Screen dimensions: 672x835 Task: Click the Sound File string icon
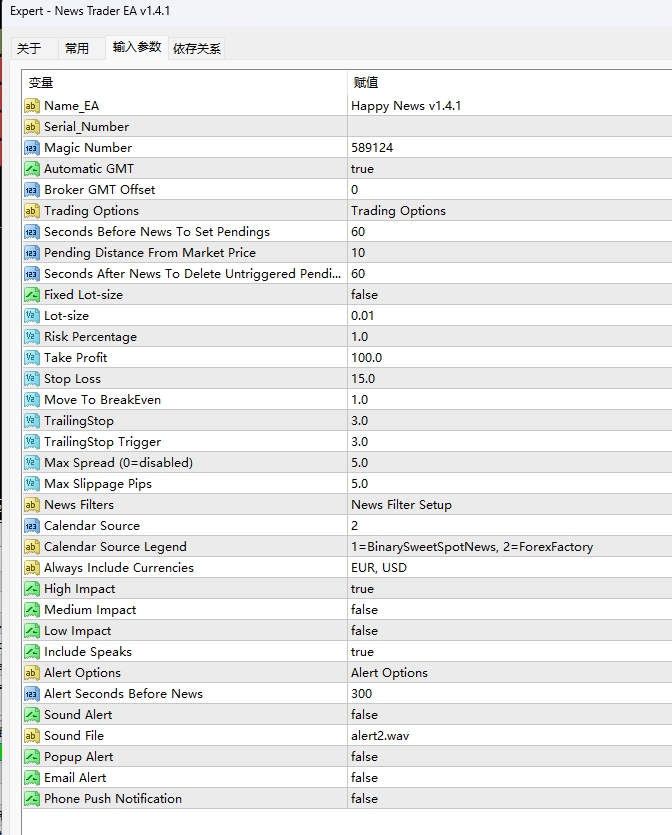(x=31, y=735)
